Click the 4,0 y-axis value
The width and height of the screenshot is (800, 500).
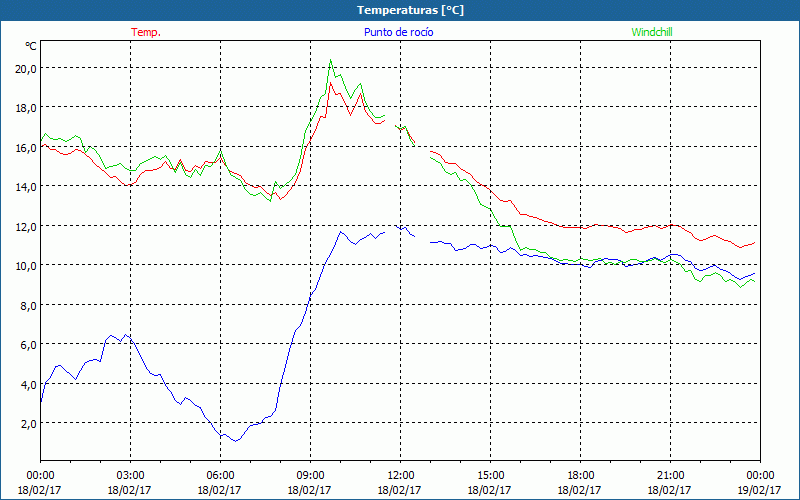coord(28,385)
